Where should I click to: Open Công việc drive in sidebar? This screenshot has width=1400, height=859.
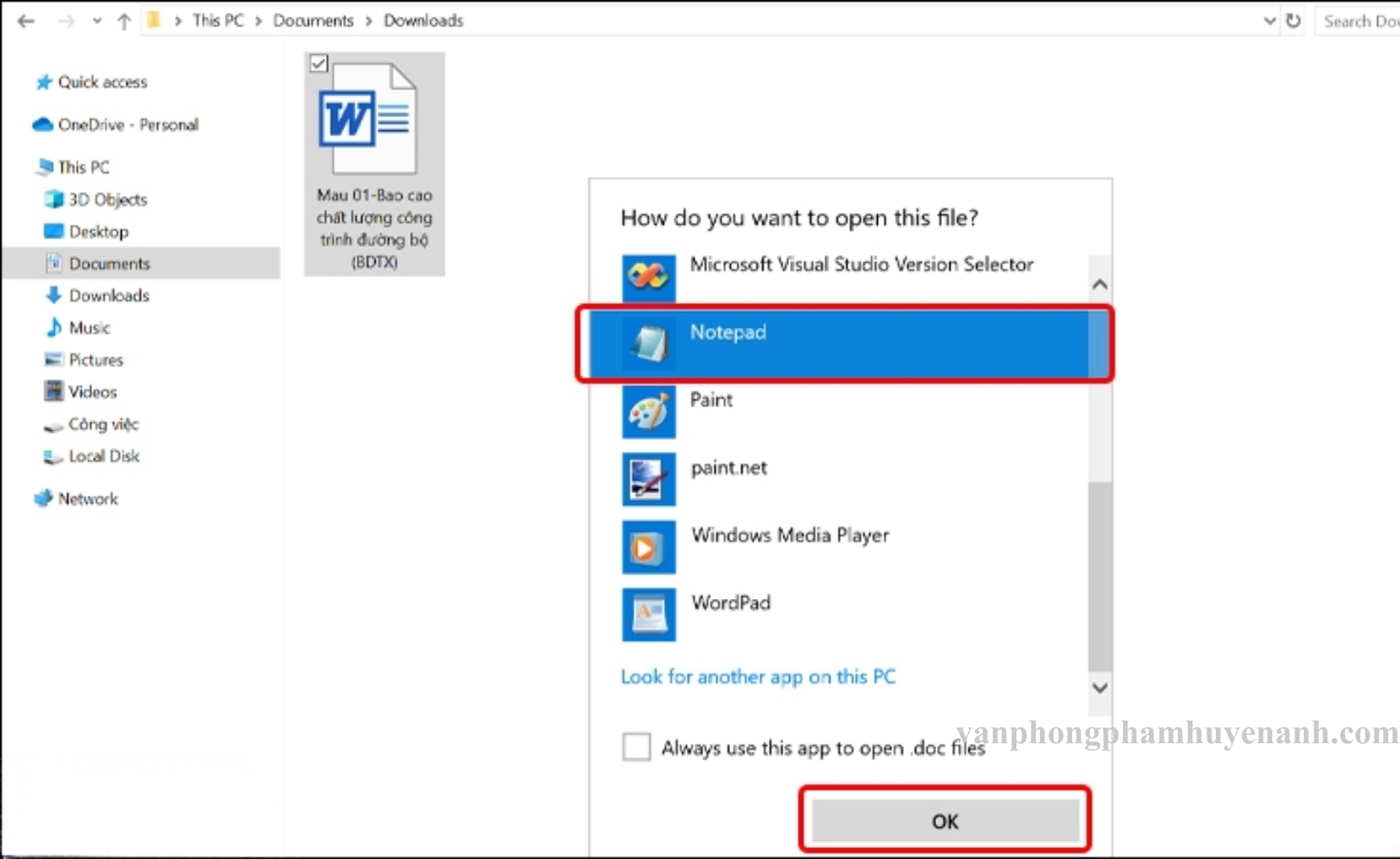(x=104, y=424)
